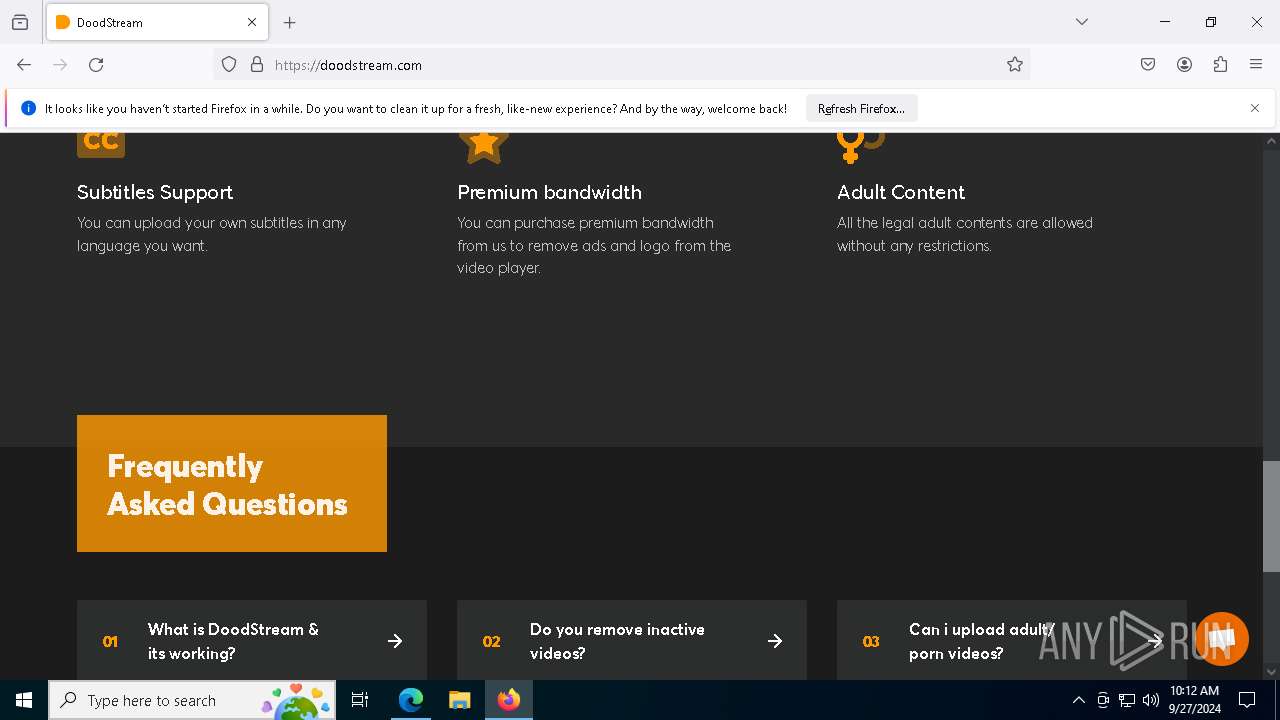
Task: Close the DoodStream tab
Action: click(252, 22)
